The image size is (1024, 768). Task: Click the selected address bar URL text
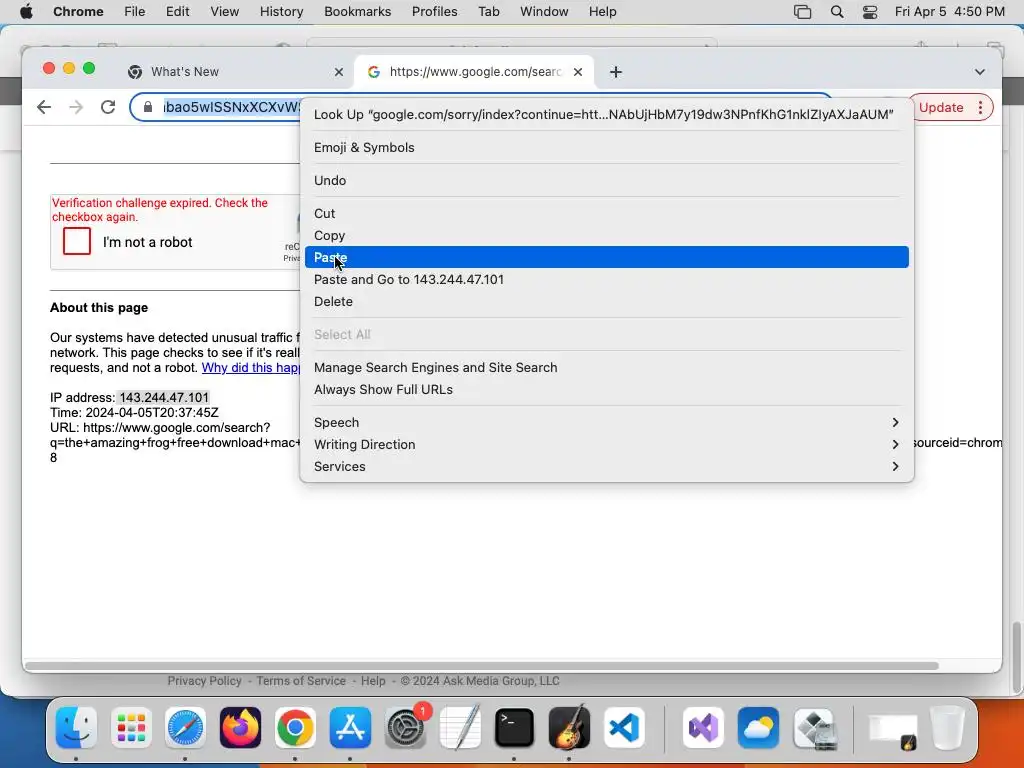point(231,107)
